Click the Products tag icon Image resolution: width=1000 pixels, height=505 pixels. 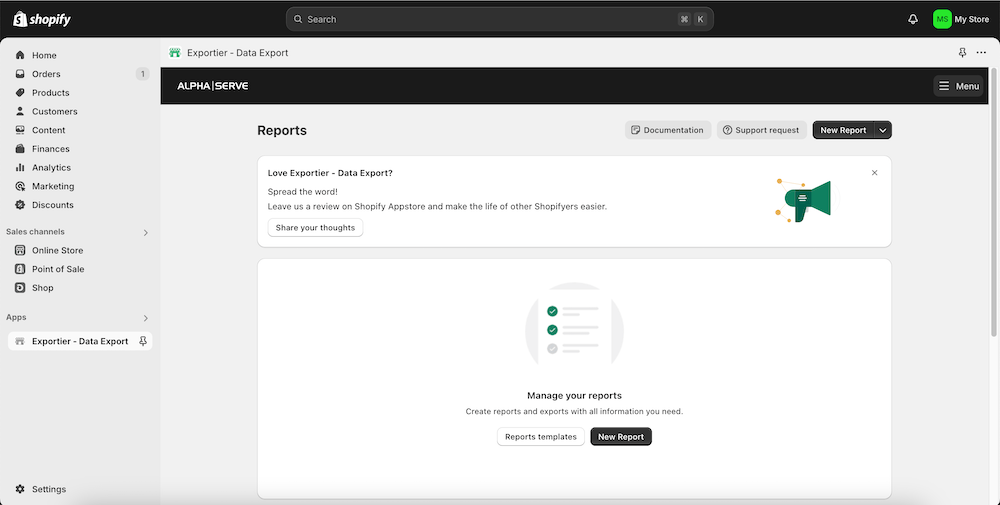click(20, 92)
